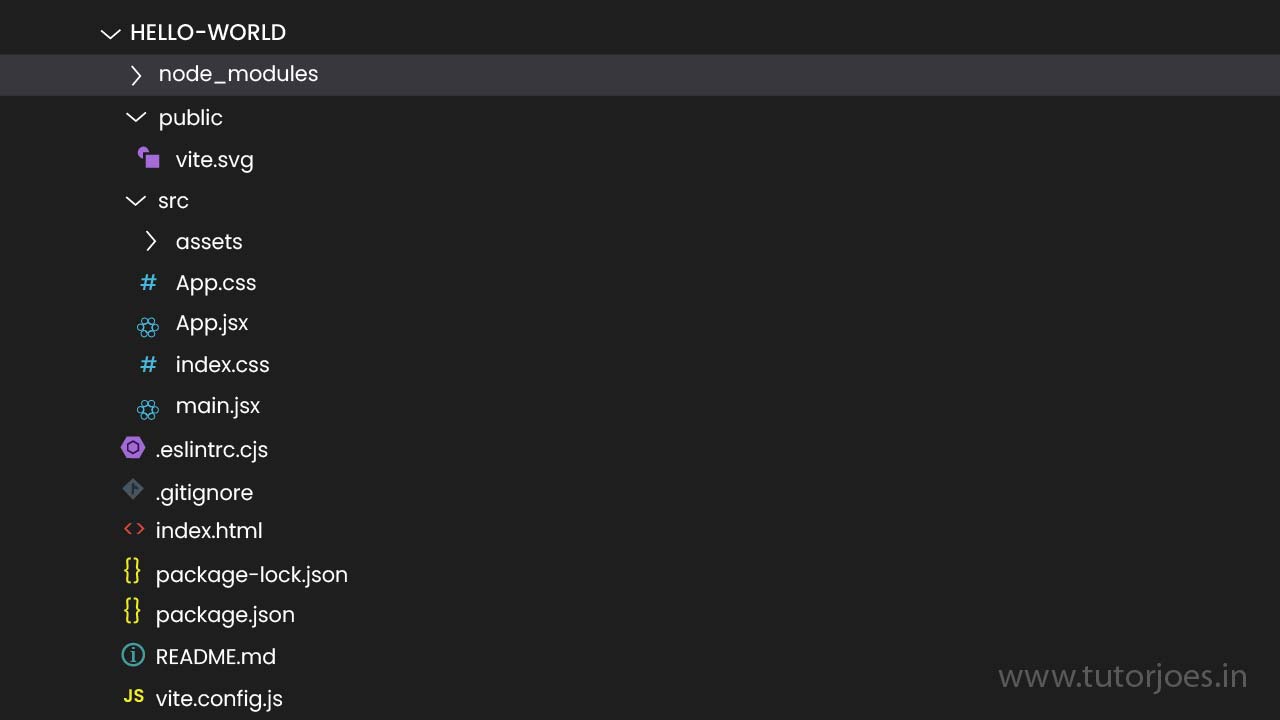Open the App.css file

point(216,283)
